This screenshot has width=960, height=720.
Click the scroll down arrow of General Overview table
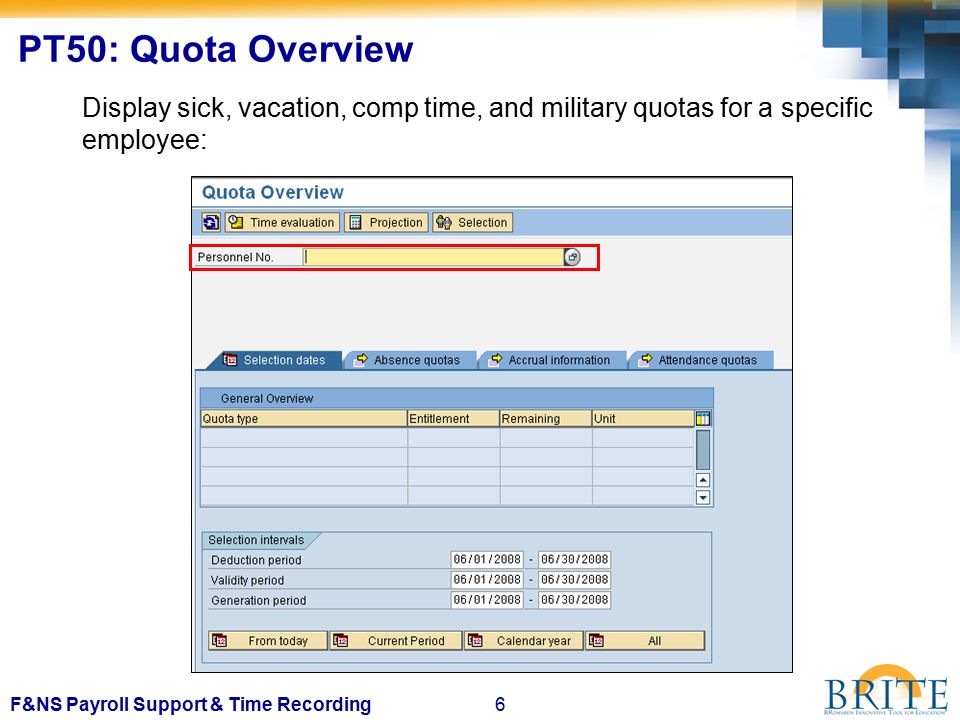point(703,498)
